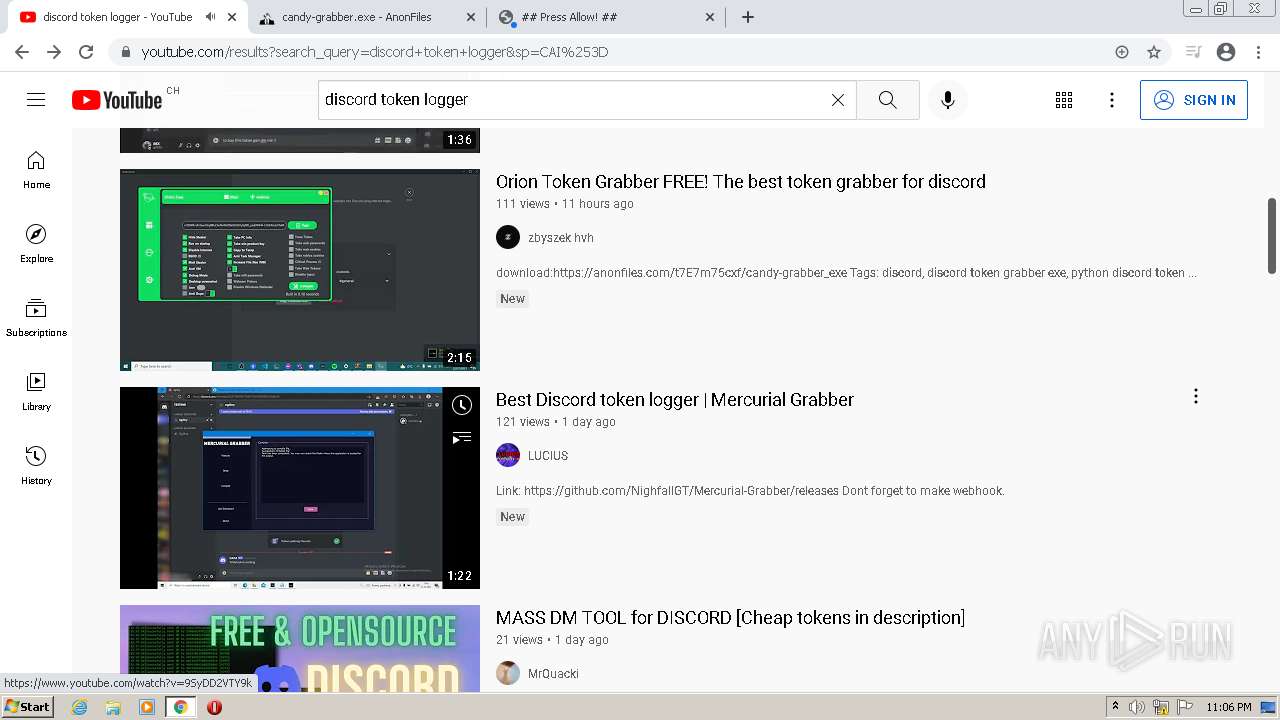The height and width of the screenshot is (720, 1280).
Task: Open the 1:36 video thumbnail at top
Action: pyautogui.click(x=300, y=140)
